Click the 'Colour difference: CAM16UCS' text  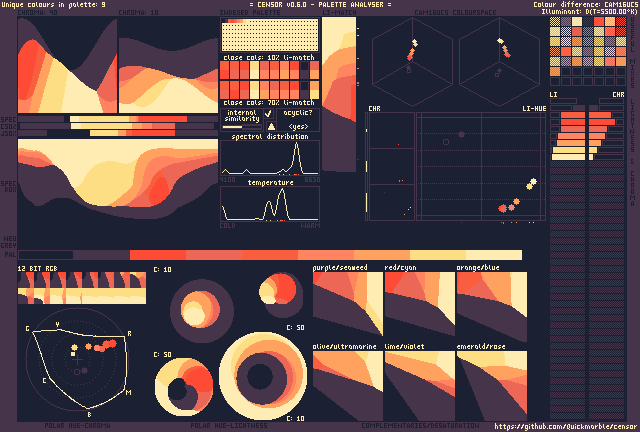pos(585,4)
